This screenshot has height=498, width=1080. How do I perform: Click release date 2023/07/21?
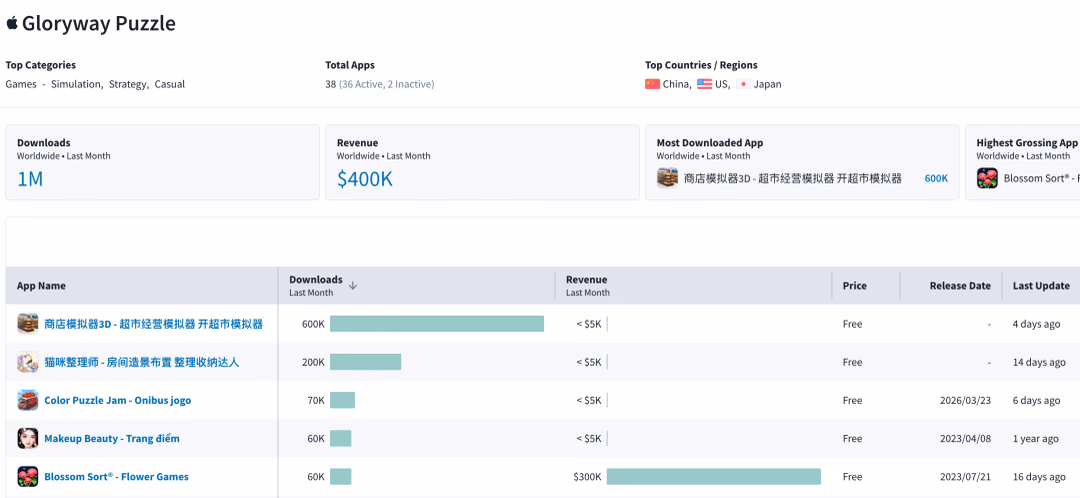click(x=965, y=477)
